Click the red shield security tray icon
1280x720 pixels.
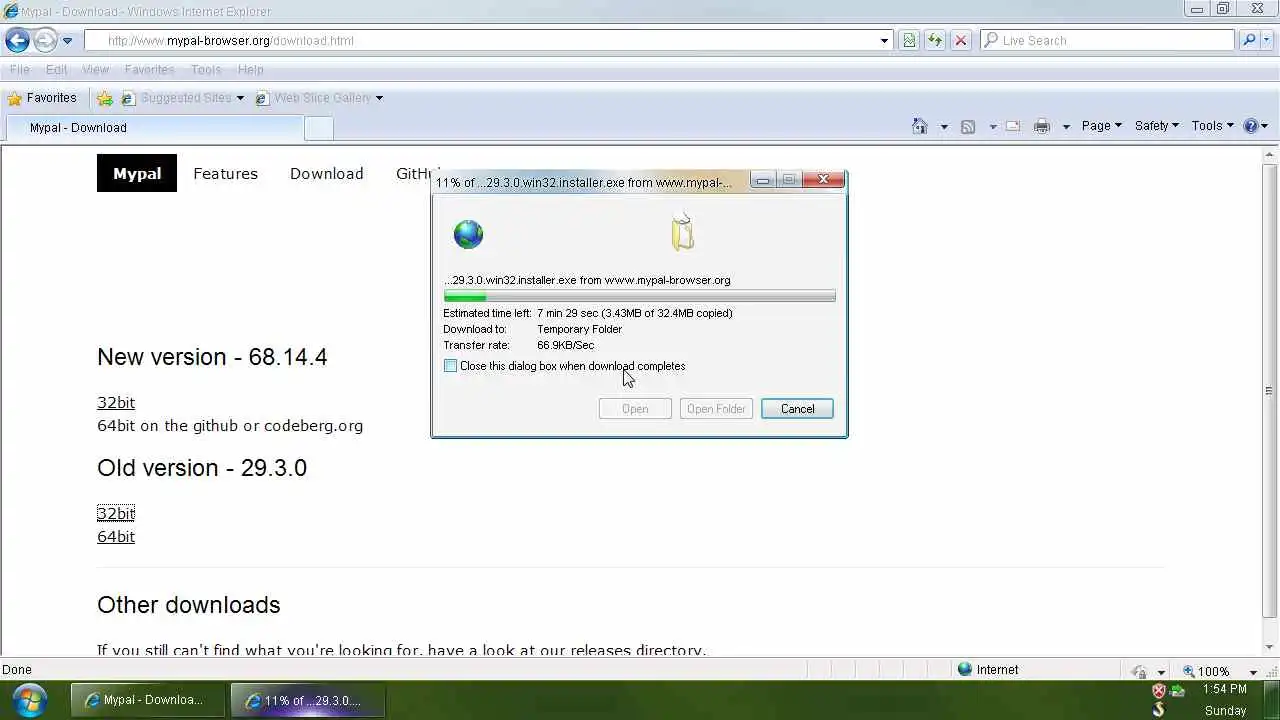pos(1159,691)
